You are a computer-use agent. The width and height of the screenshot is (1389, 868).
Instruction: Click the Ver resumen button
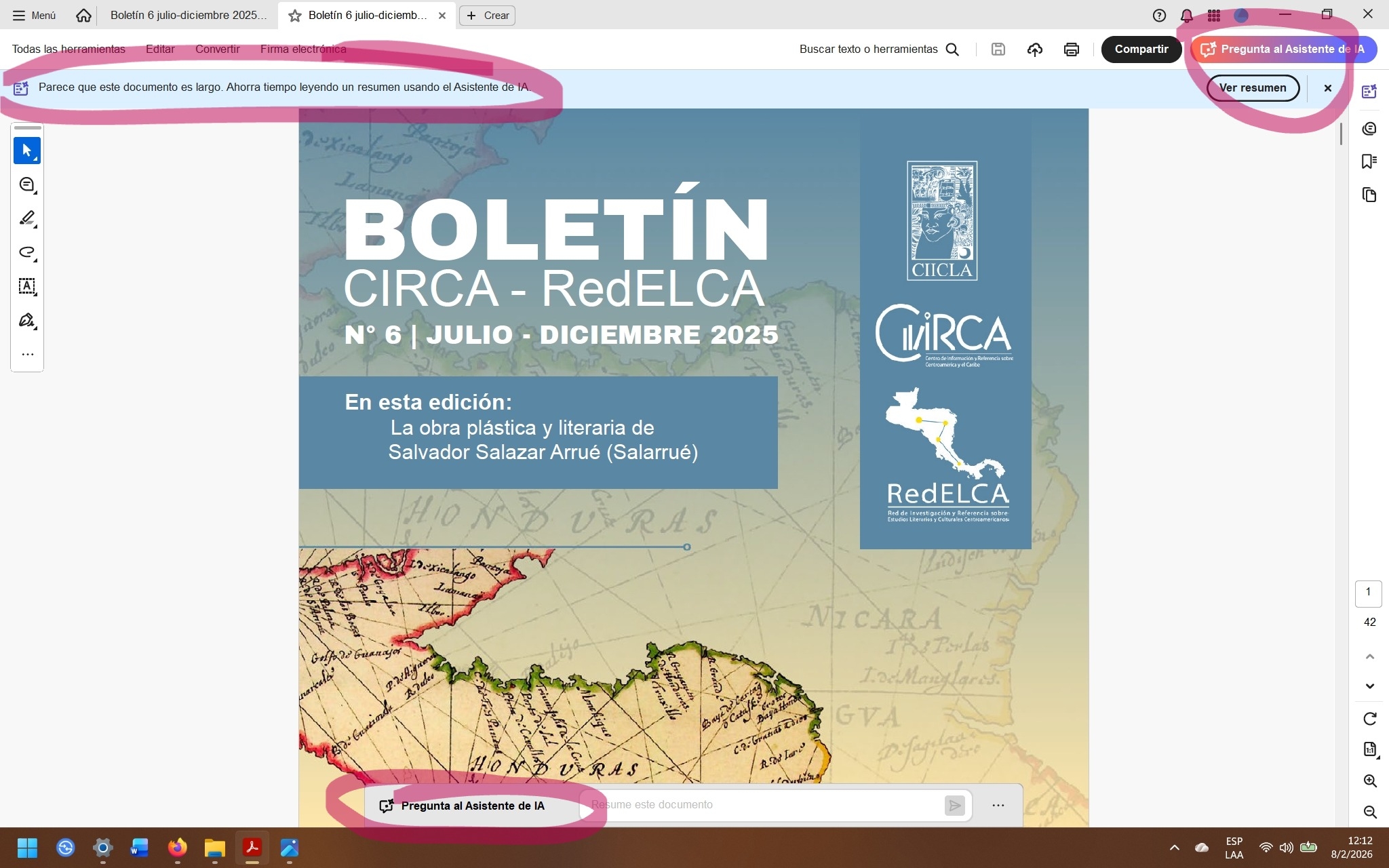(1252, 88)
